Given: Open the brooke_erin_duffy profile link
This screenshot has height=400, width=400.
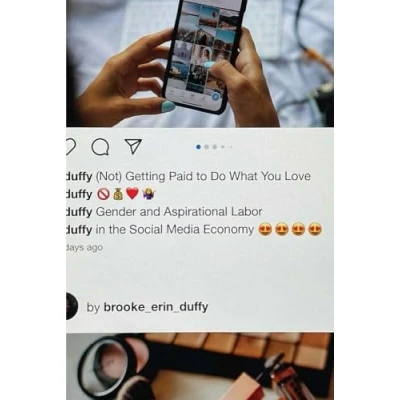Looking at the screenshot, I should pyautogui.click(x=156, y=307).
